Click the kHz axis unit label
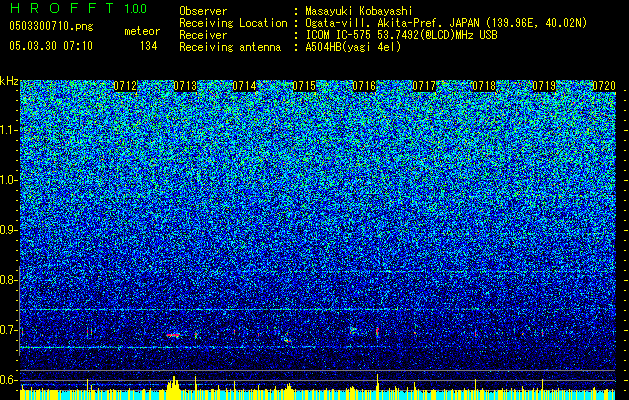Viewport: 629px width, 400px height. point(9,81)
